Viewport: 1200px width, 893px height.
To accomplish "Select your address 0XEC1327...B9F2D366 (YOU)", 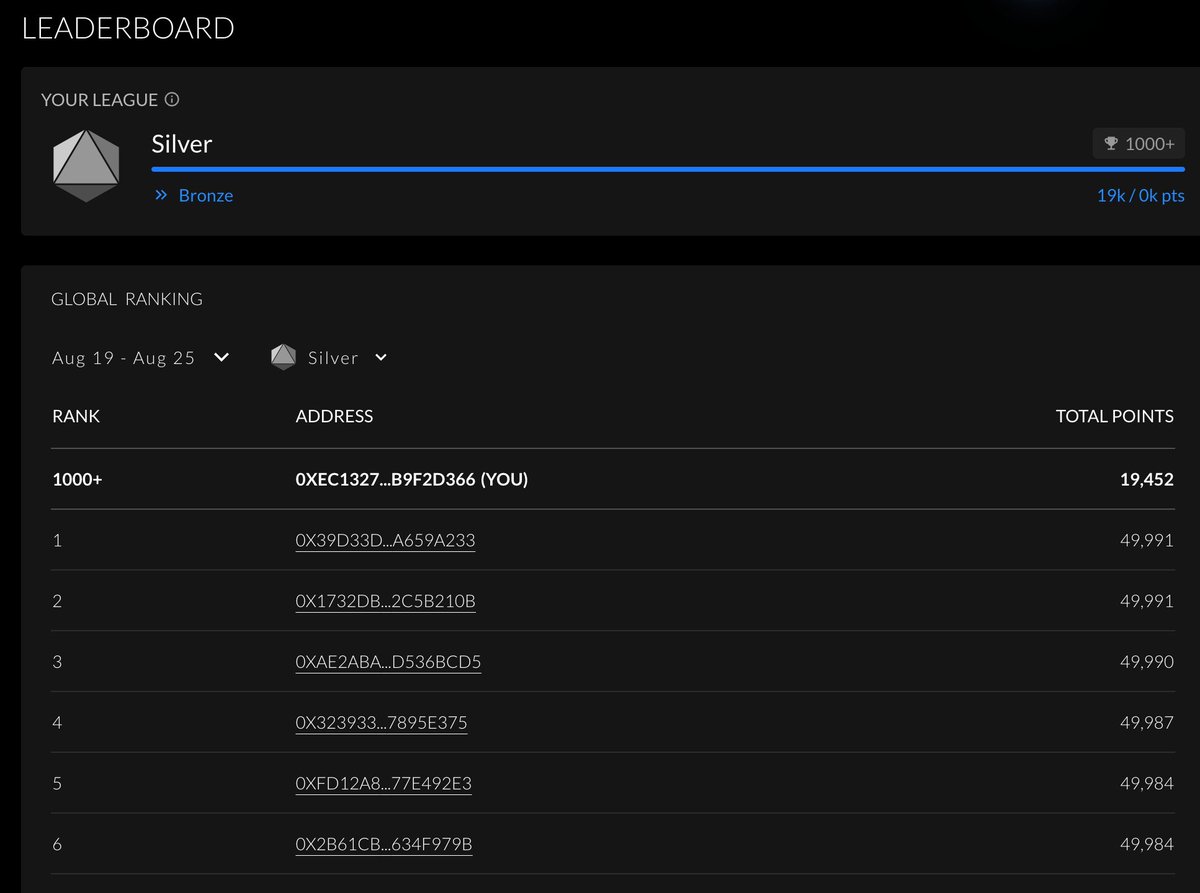I will 412,480.
